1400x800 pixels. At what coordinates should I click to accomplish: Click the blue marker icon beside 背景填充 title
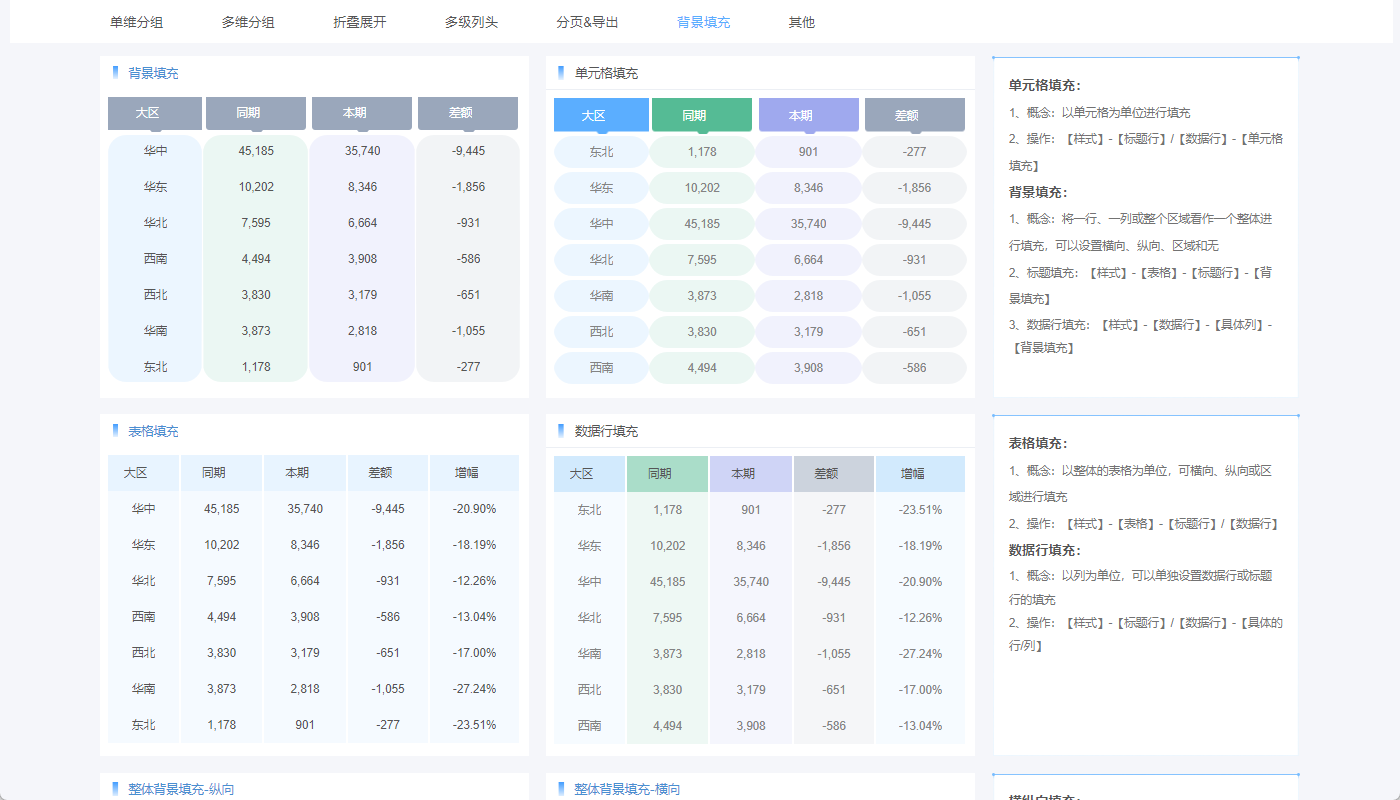click(x=113, y=72)
